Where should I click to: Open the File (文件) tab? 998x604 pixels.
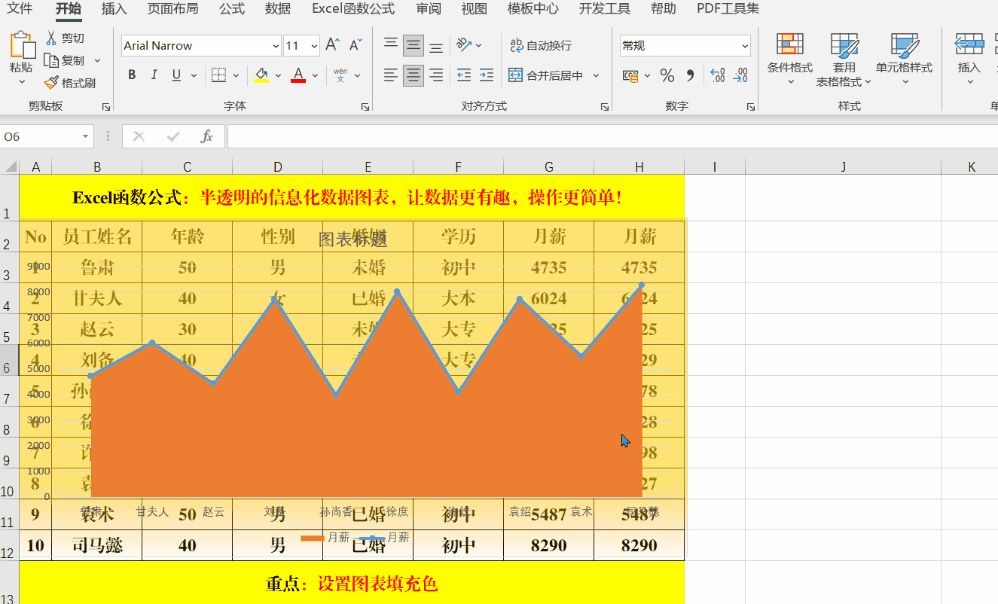19,9
